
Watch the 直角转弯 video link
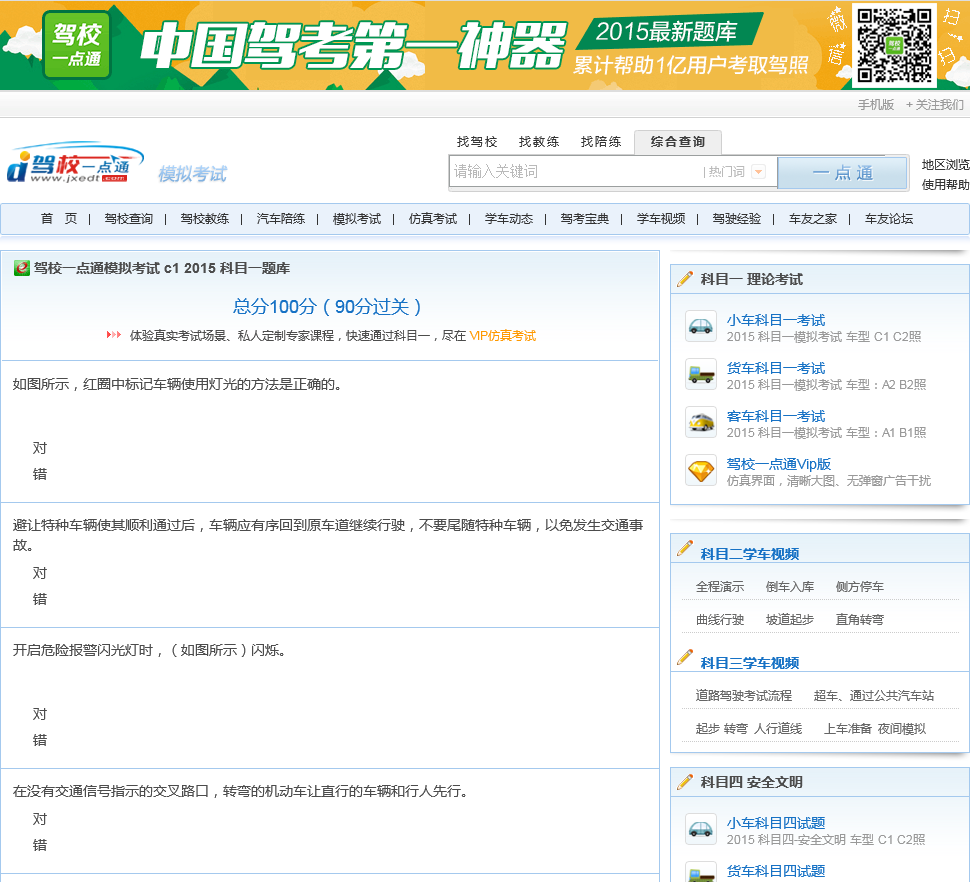pyautogui.click(x=860, y=619)
